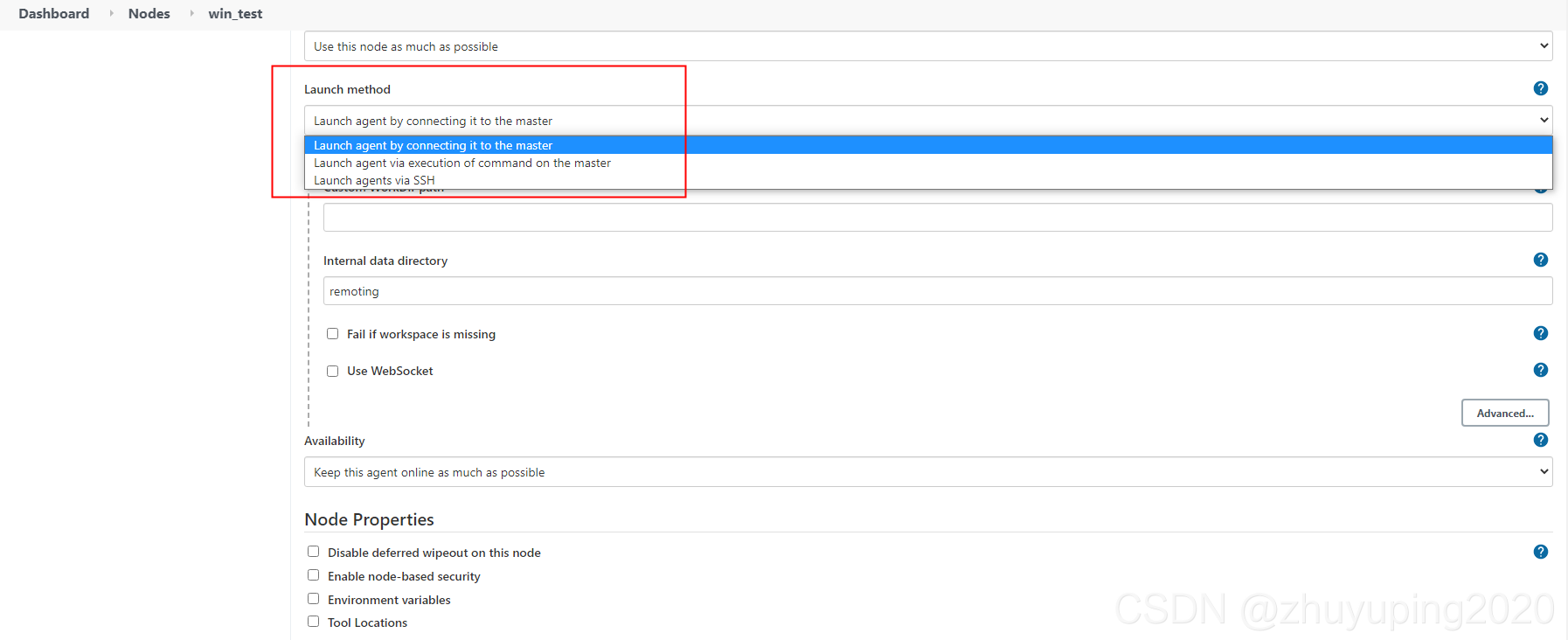Viewport: 1568px width, 640px height.
Task: Open the 'Use this node as much as possible' dropdown
Action: (928, 46)
